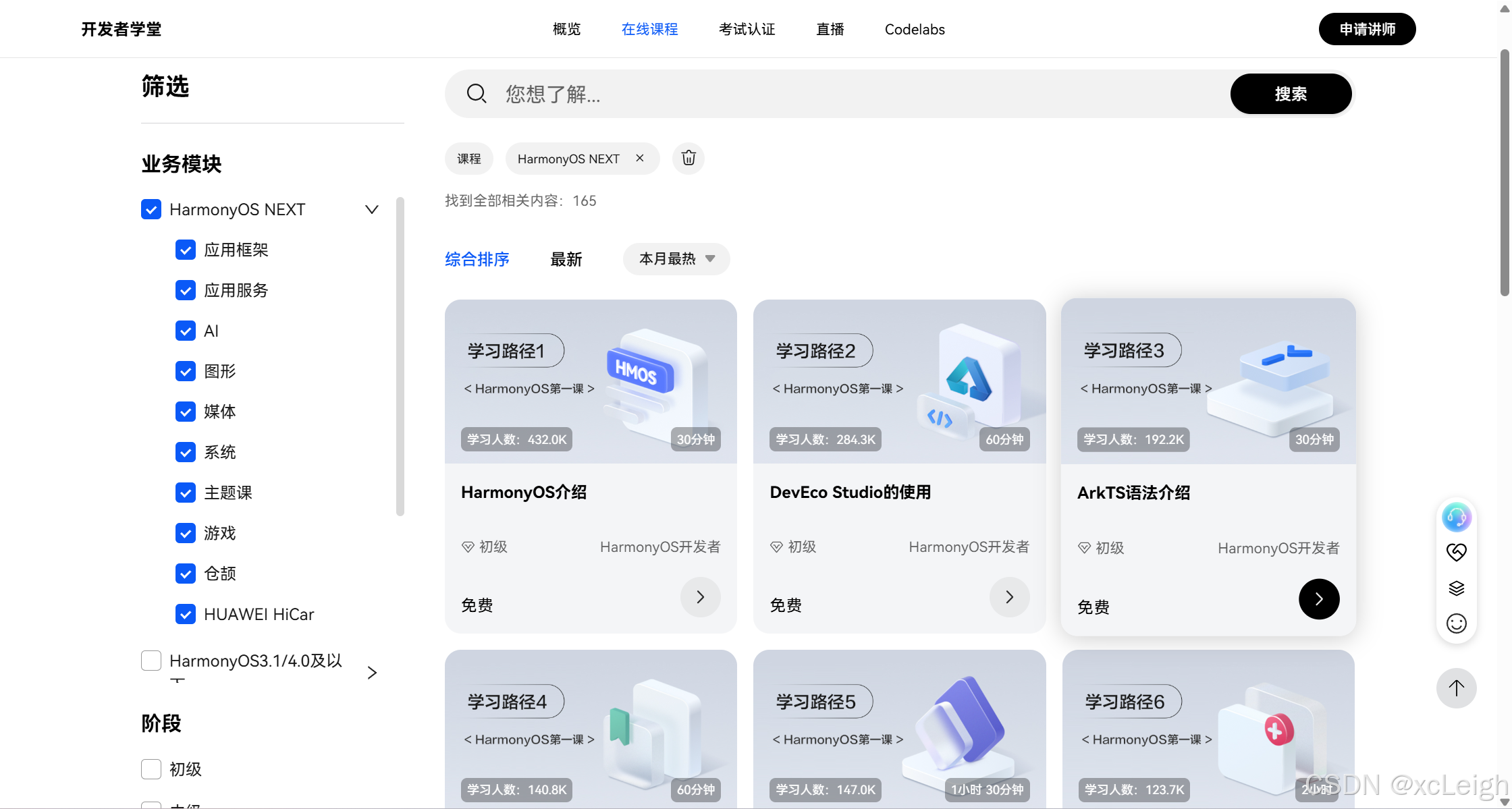The height and width of the screenshot is (809, 1512).
Task: Open the customer service headset icon
Action: tap(1456, 518)
